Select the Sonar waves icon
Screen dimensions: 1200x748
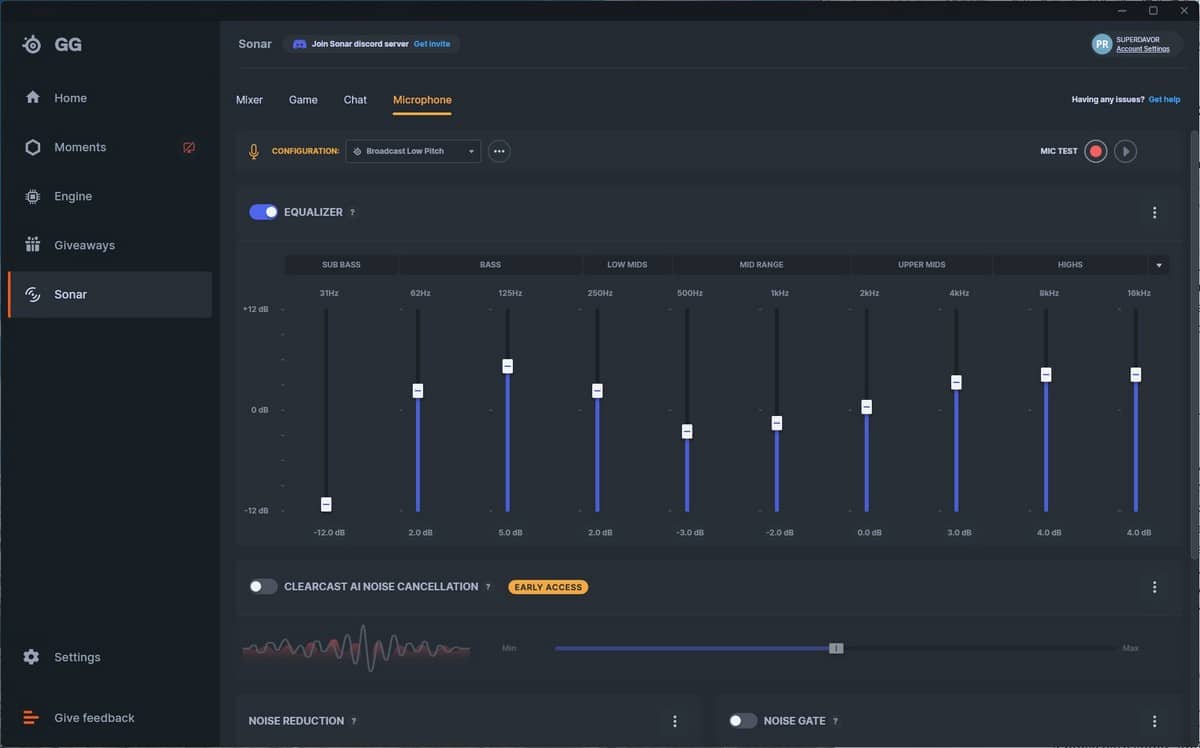[x=33, y=294]
